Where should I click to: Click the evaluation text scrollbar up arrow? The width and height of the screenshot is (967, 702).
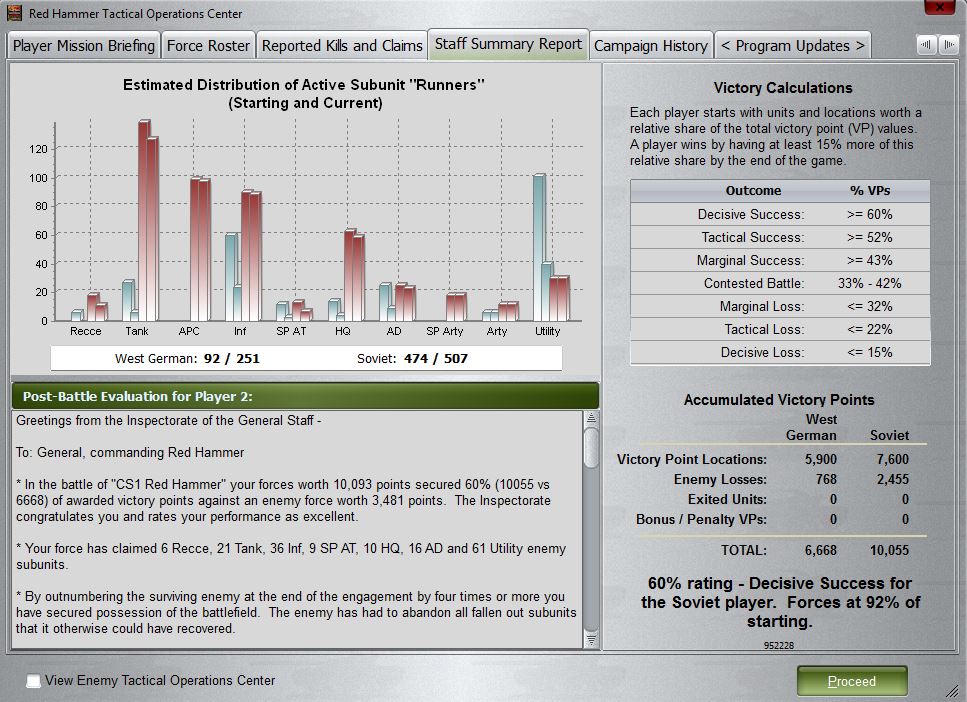pyautogui.click(x=591, y=418)
